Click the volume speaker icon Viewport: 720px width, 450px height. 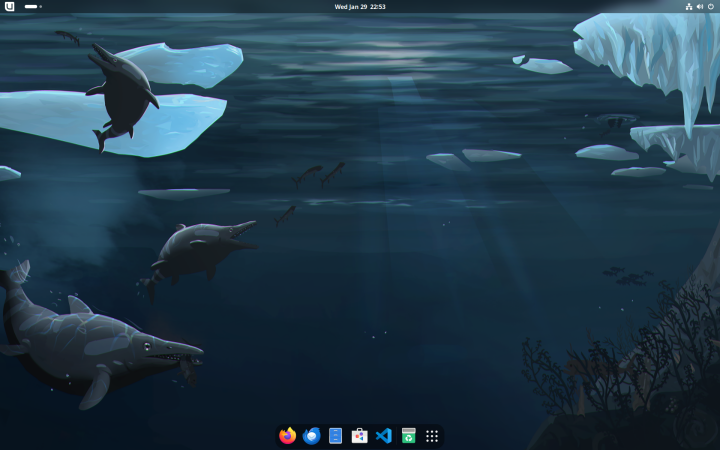pos(699,6)
